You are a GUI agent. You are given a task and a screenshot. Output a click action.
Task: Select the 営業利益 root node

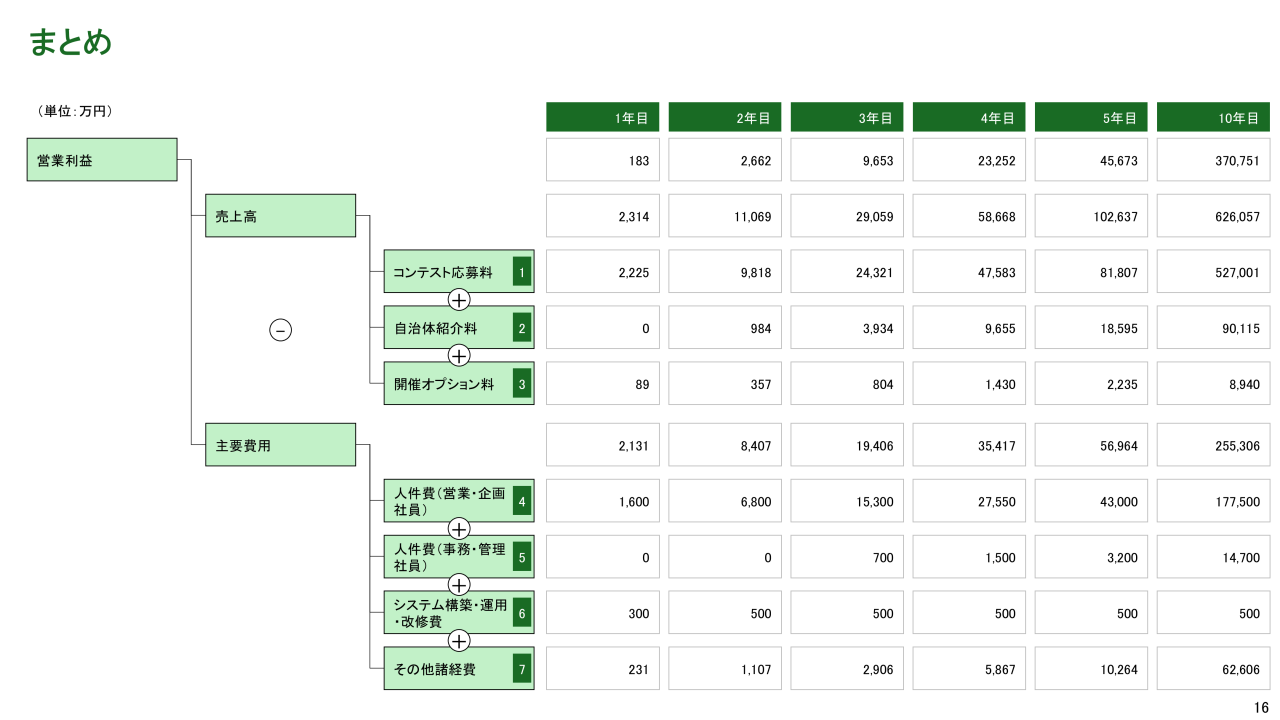point(101,160)
